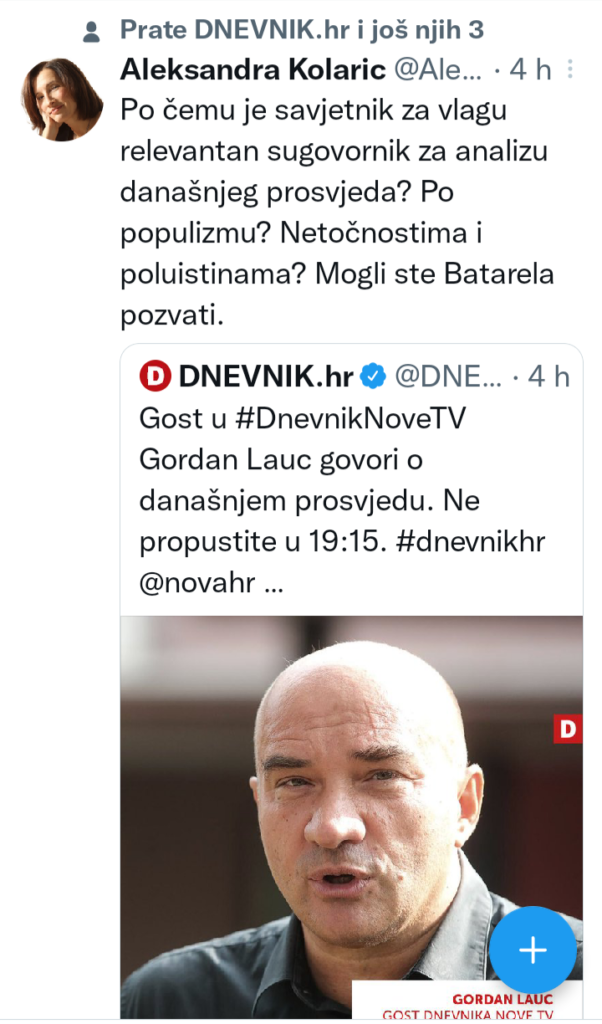Tap the @DNE... handle in quoted tweet
Viewport: 602px width, 1024px height.
[x=447, y=377]
